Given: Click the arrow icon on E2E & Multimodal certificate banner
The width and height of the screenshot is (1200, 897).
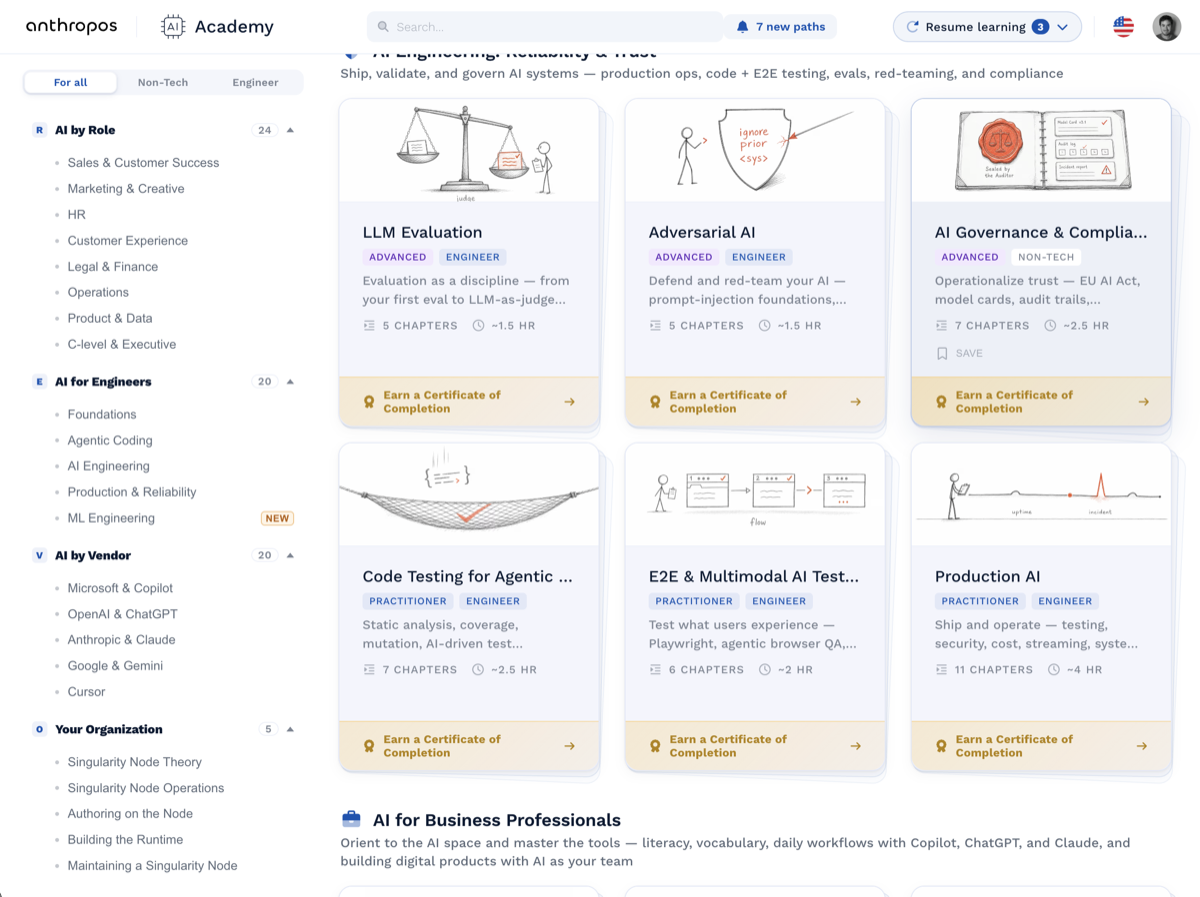Looking at the screenshot, I should pos(855,746).
